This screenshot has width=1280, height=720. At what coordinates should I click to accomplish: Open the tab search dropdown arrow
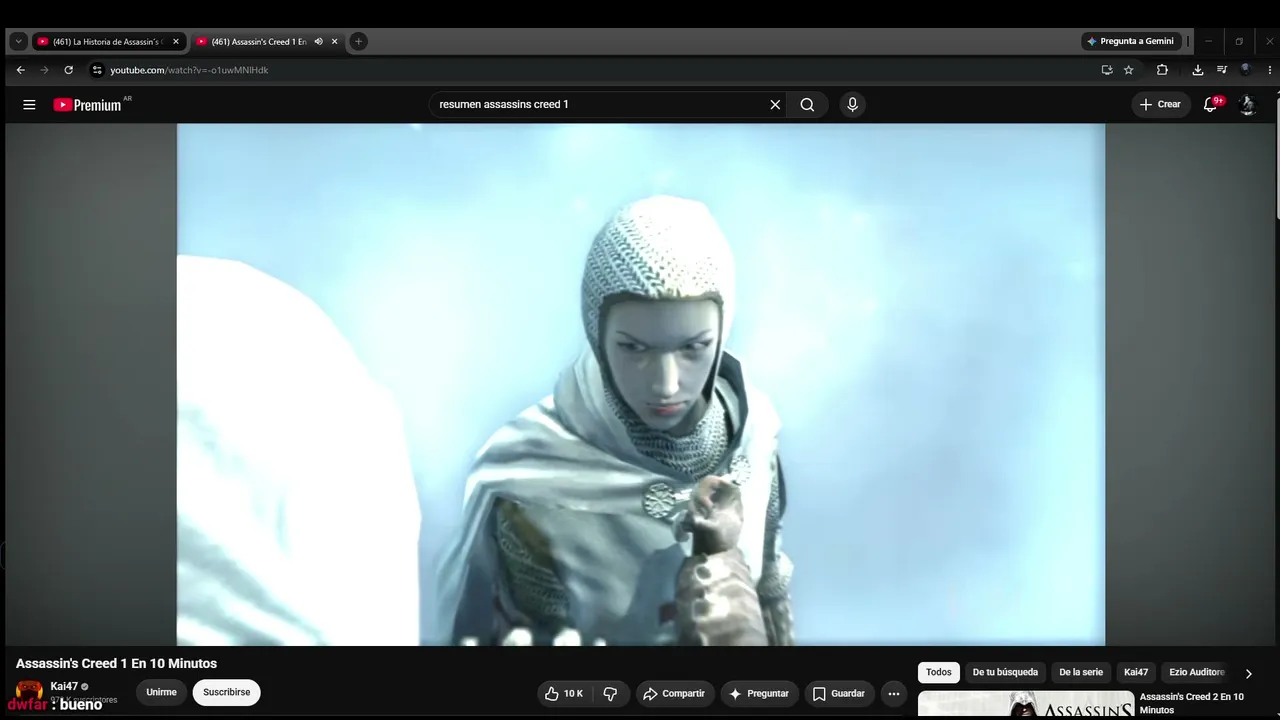18,41
